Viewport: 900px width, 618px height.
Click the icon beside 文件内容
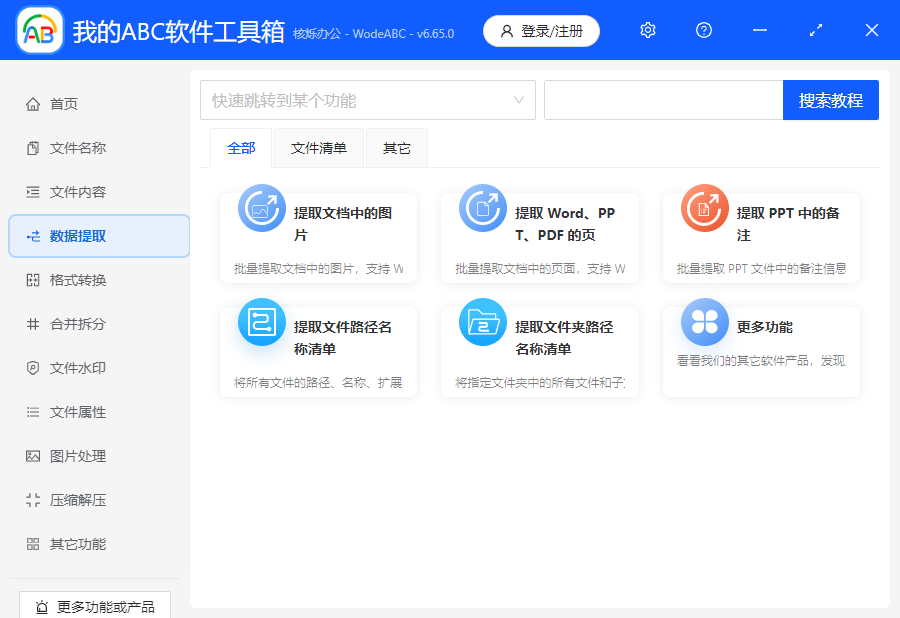click(33, 192)
